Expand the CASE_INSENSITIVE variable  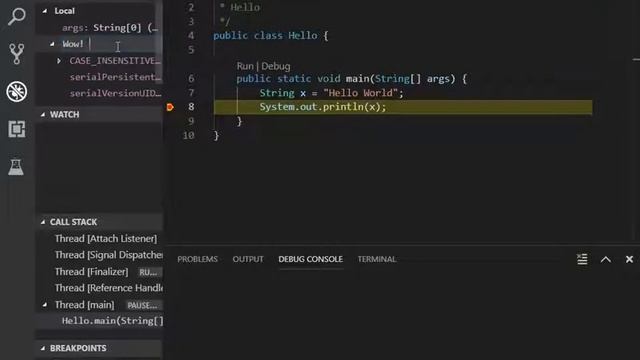tap(59, 61)
